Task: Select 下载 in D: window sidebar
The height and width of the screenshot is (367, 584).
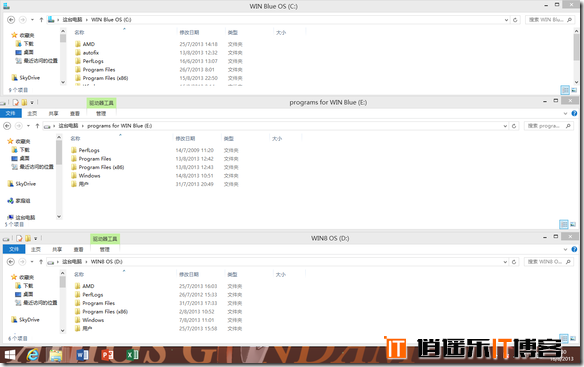Action: [24, 286]
